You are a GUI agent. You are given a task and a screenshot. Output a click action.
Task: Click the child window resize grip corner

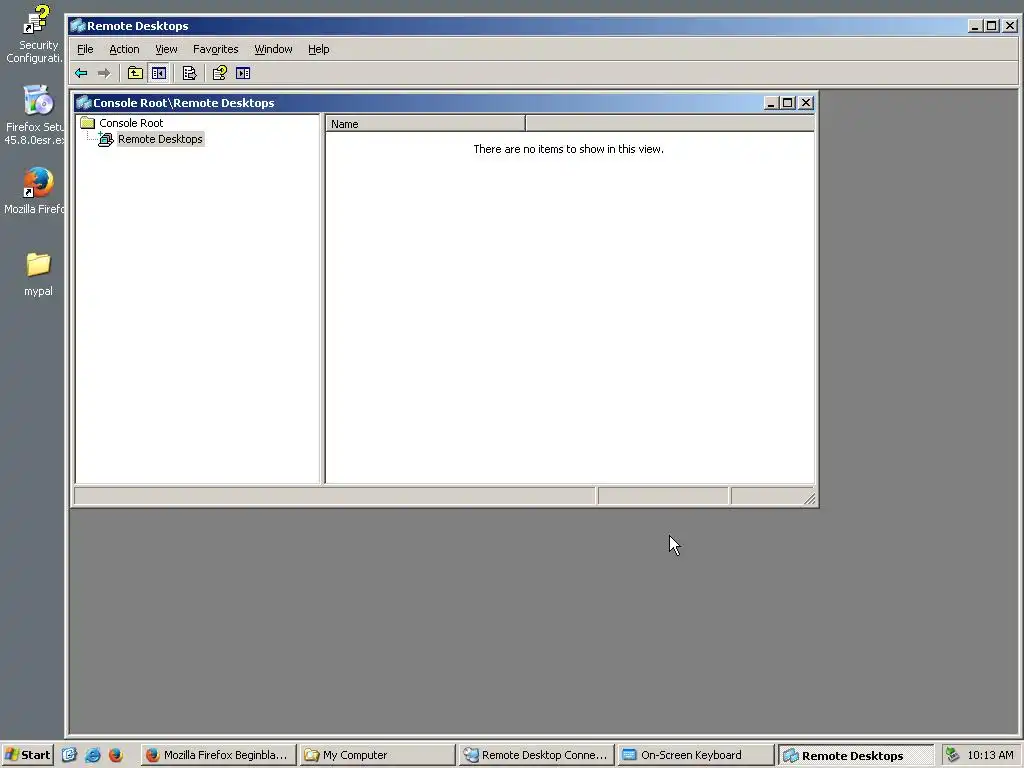tap(809, 499)
